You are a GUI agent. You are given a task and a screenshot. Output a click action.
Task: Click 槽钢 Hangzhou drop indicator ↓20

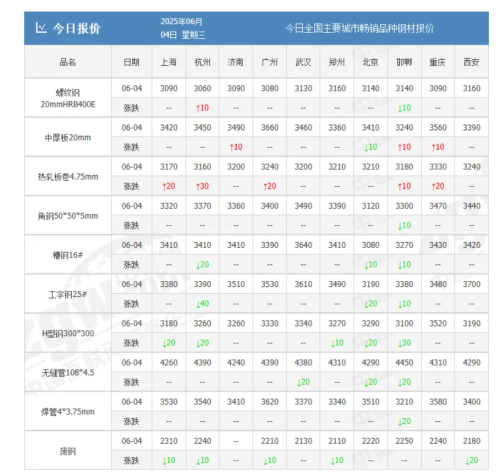coord(202,264)
